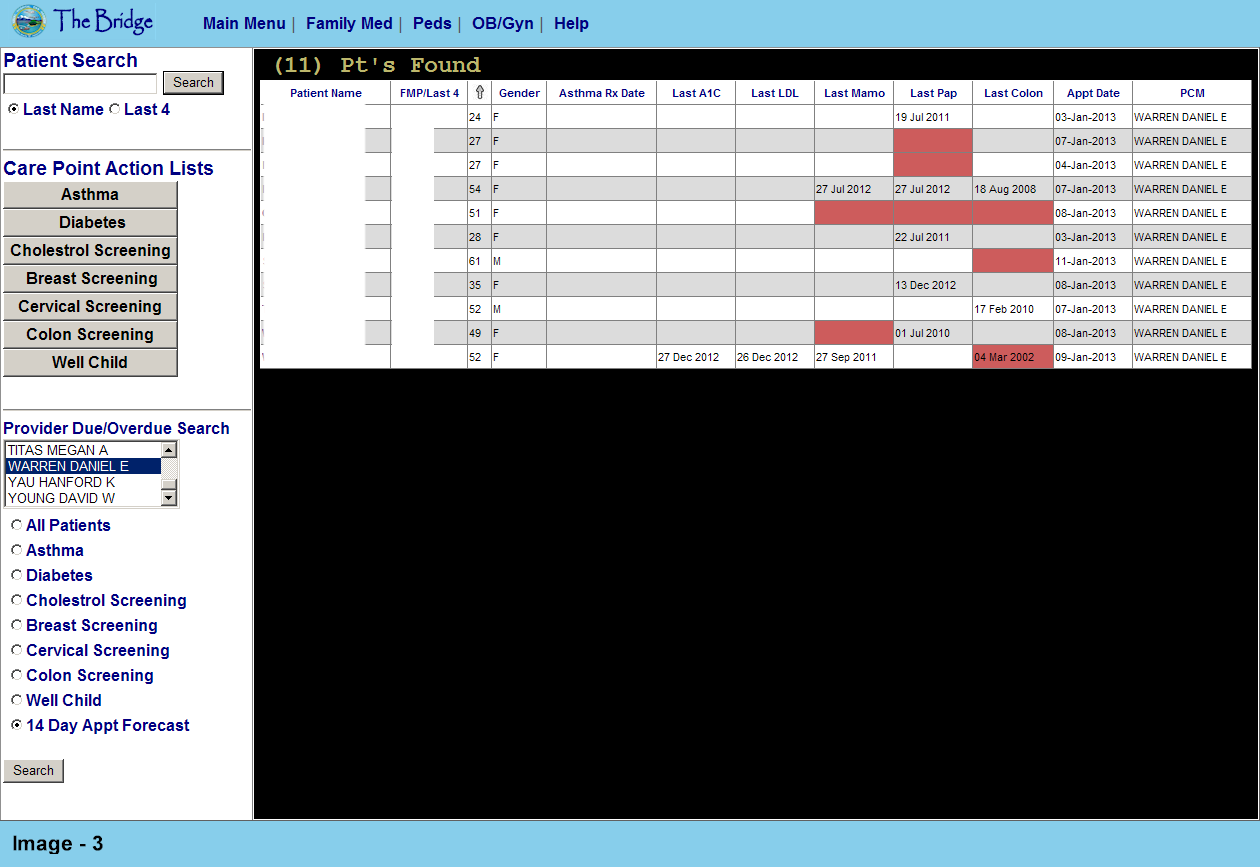Image resolution: width=1260 pixels, height=867 pixels.
Task: Sort by PCM column header
Action: pos(1192,93)
